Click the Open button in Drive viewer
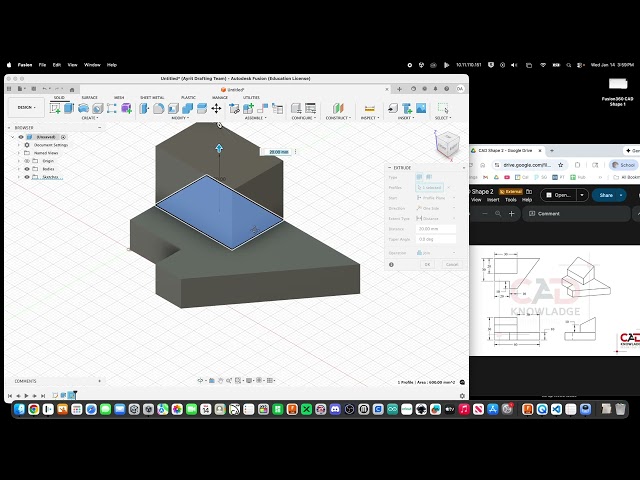Screen dimensions: 640x480 pos(558,195)
